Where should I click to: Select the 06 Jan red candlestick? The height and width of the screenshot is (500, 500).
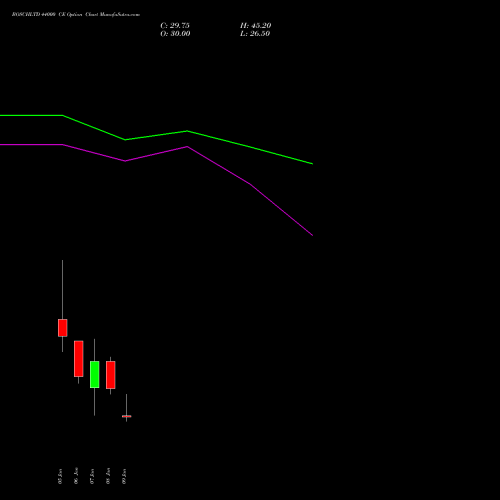point(78,359)
